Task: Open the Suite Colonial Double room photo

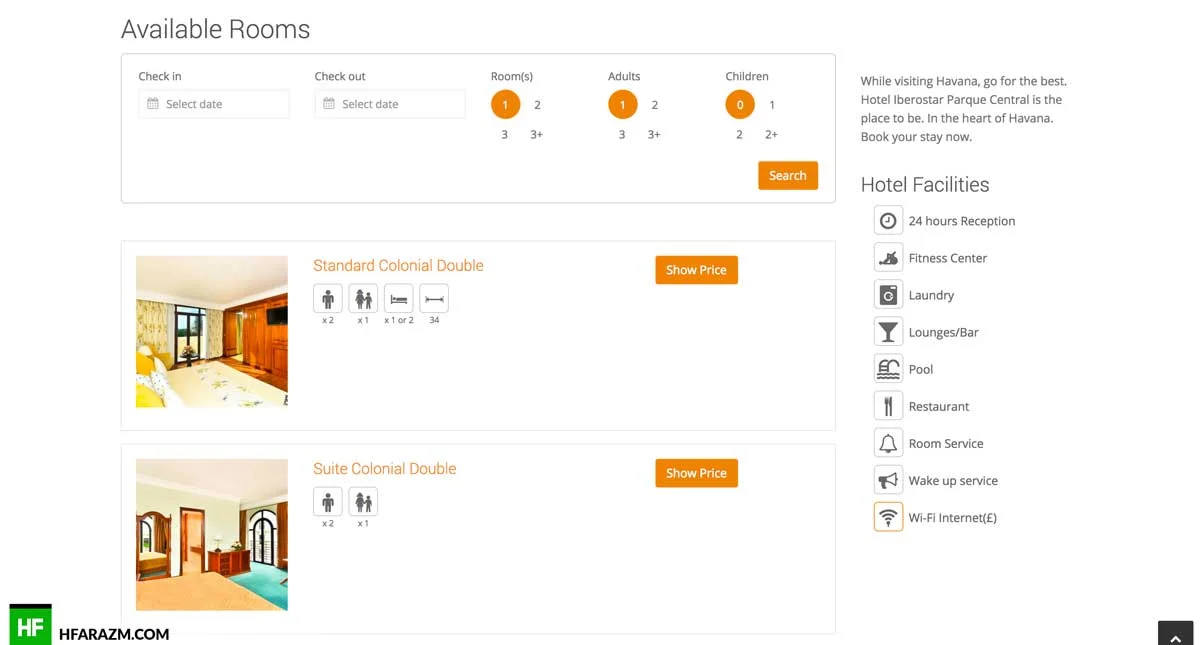Action: [212, 535]
